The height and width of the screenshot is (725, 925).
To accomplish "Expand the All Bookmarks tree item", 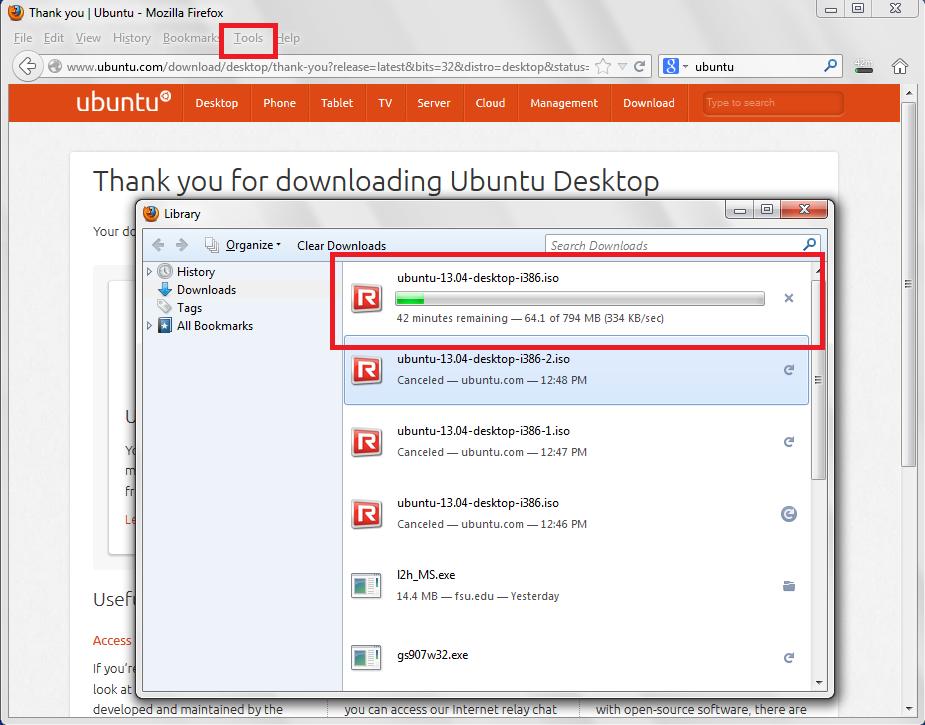I will (150, 326).
